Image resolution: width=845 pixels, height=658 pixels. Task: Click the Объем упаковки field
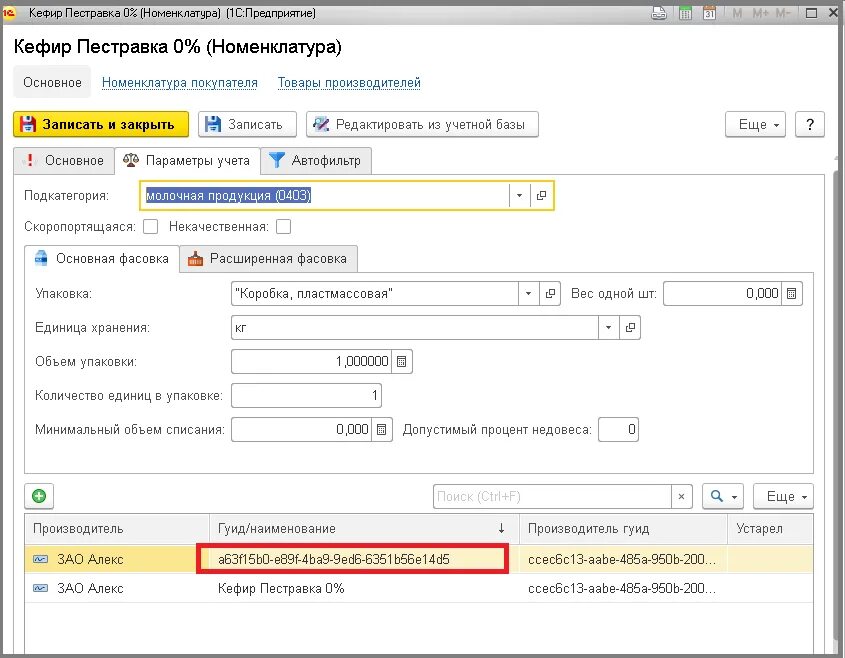[311, 362]
